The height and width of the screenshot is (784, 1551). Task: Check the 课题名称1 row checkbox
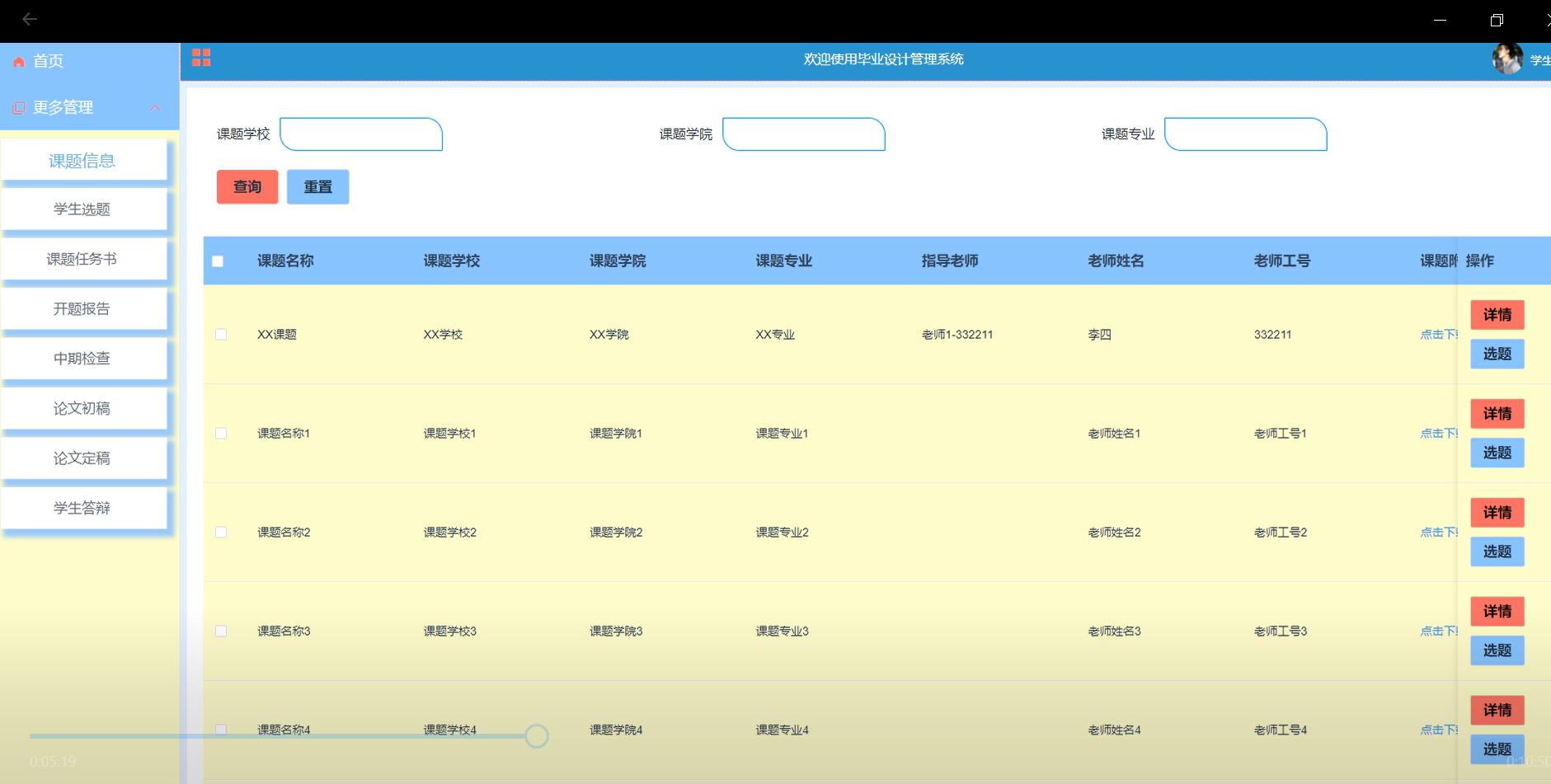point(221,434)
